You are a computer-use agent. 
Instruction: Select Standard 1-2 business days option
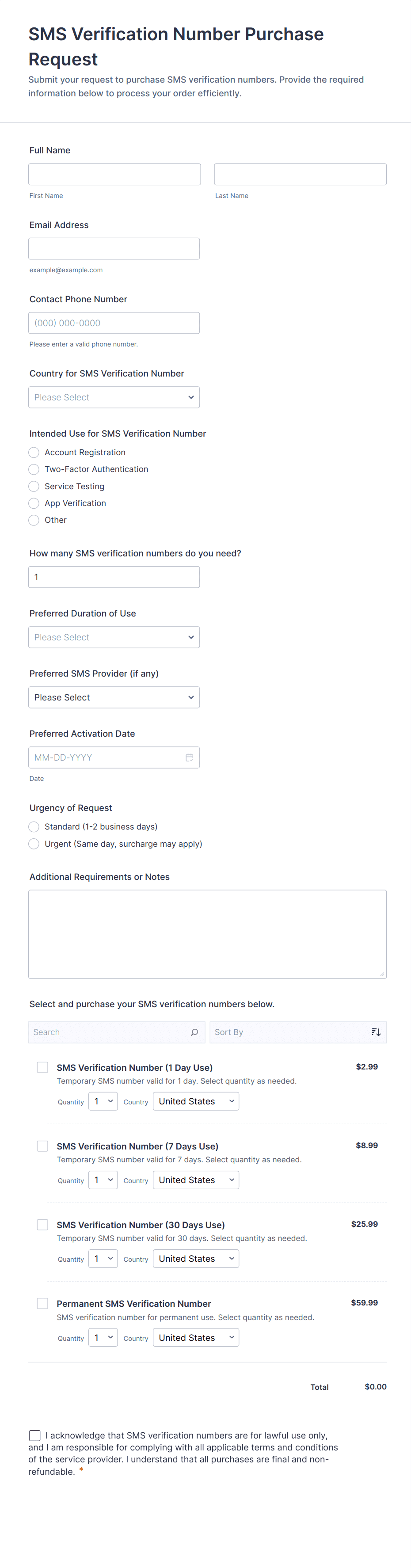click(x=34, y=826)
